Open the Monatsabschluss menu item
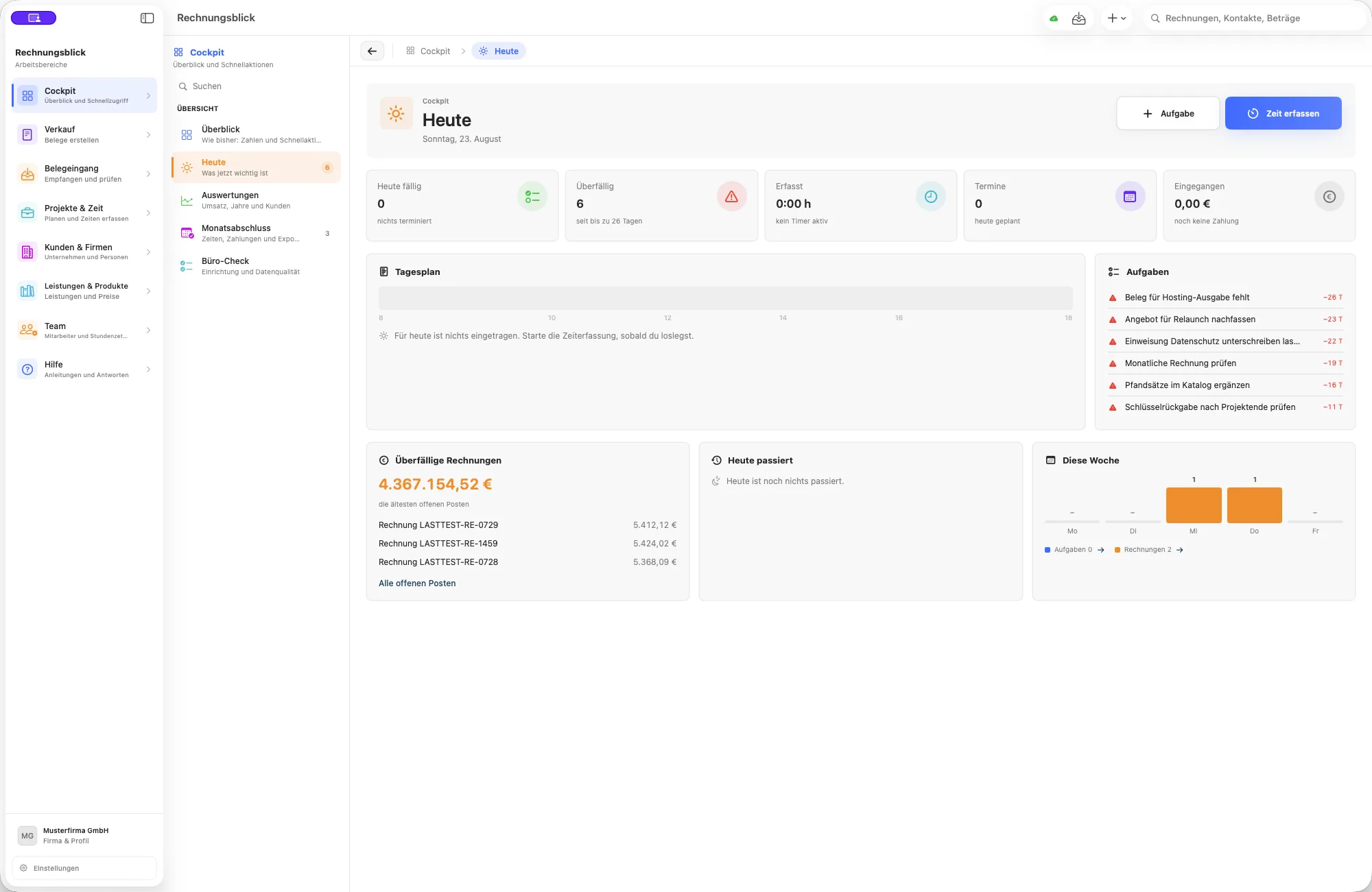1372x892 pixels. (256, 233)
